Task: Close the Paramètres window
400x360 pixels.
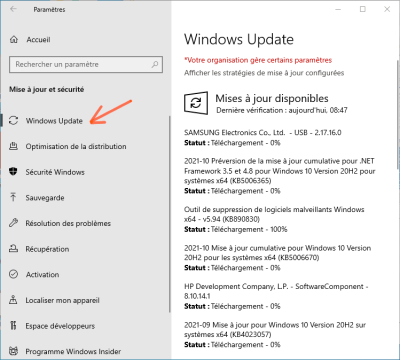Action: click(387, 9)
